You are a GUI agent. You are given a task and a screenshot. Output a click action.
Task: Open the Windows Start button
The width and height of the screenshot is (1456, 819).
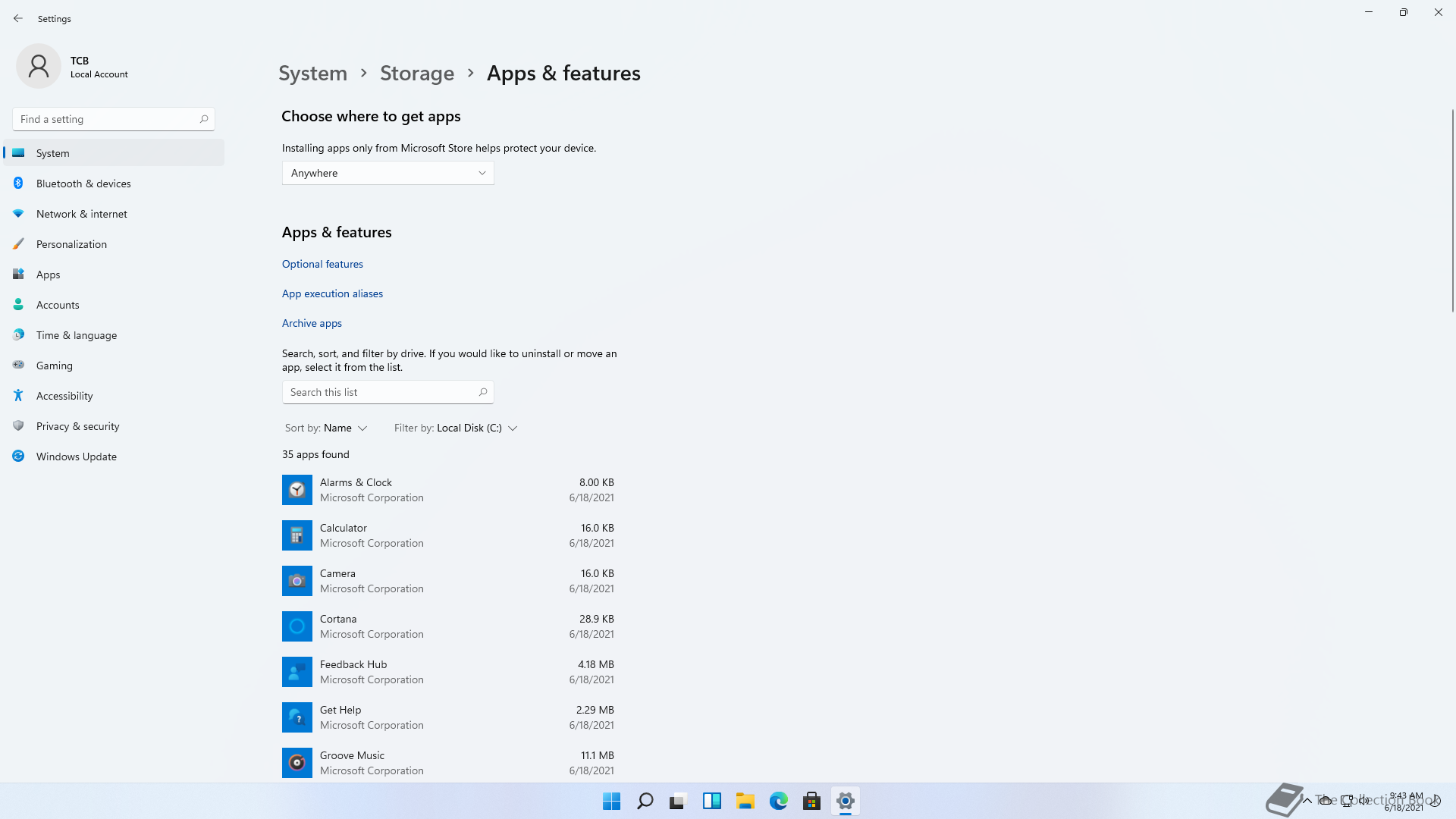pyautogui.click(x=611, y=801)
